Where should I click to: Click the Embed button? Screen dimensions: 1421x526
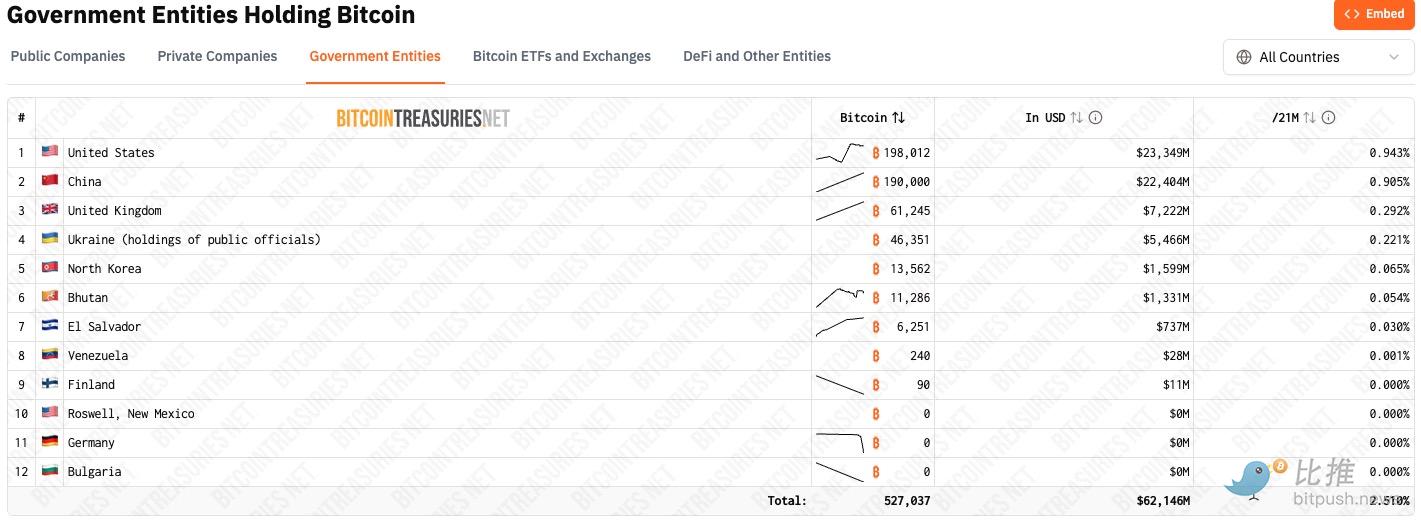1374,14
